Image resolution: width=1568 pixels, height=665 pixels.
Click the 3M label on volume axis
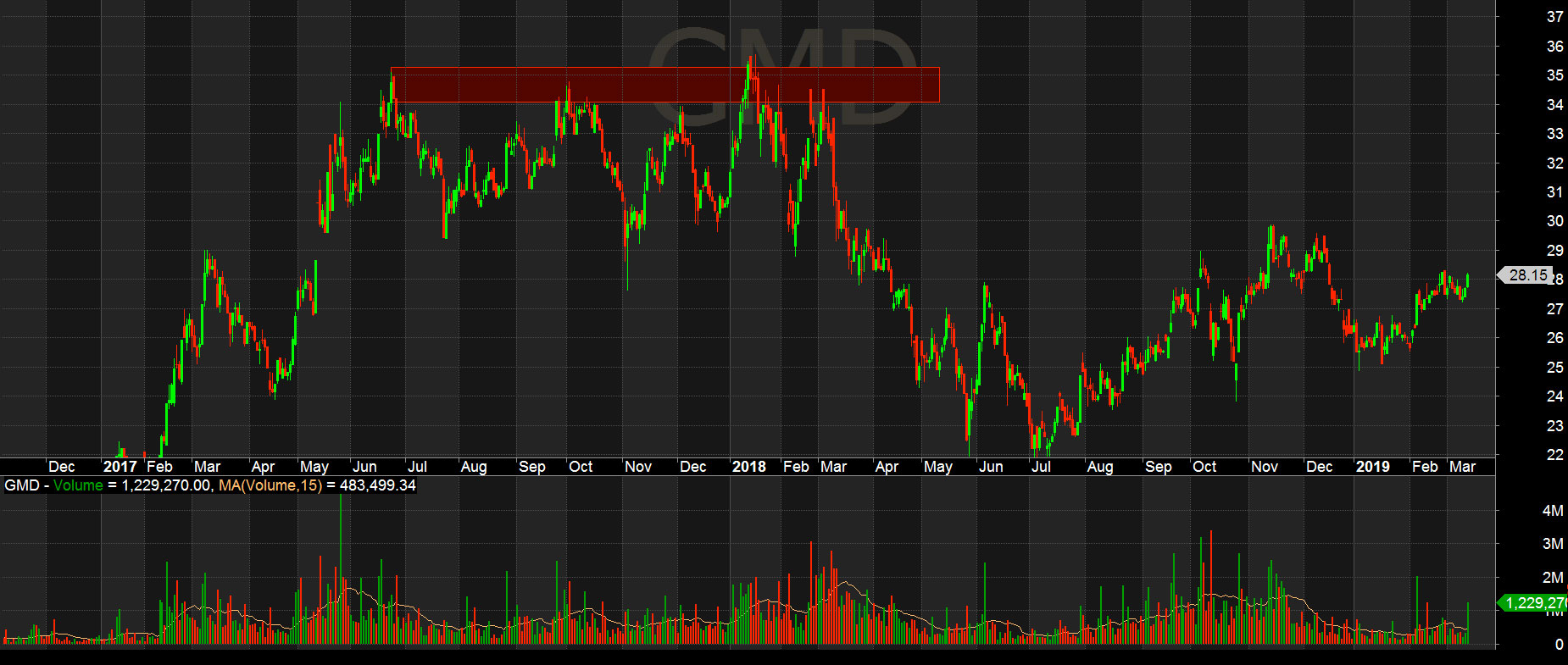1552,544
